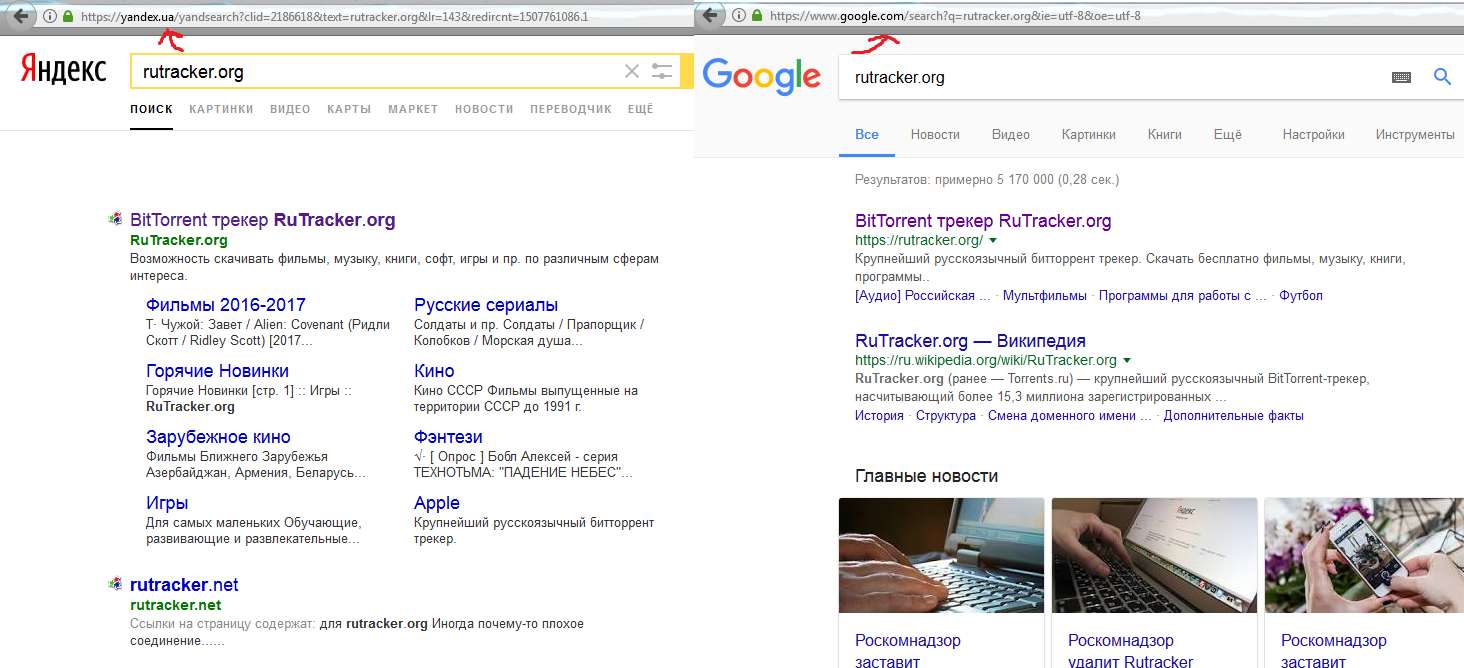Open Ещё menu in Yandex navigation
Screen dimensions: 1464x668
pos(640,109)
